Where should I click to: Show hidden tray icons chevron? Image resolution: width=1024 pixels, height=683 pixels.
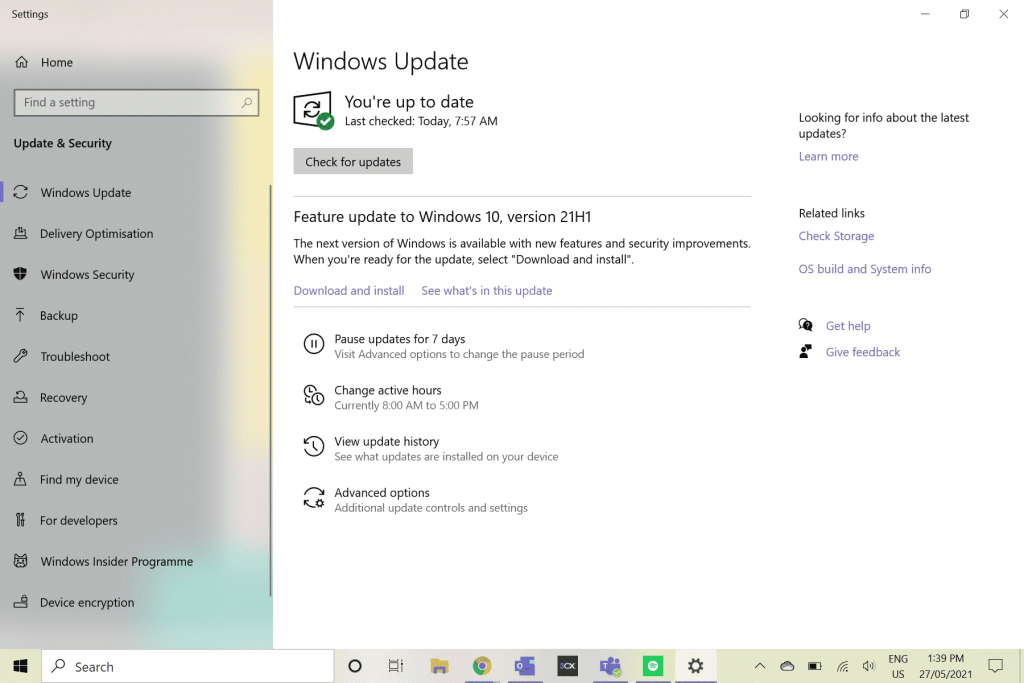[760, 666]
